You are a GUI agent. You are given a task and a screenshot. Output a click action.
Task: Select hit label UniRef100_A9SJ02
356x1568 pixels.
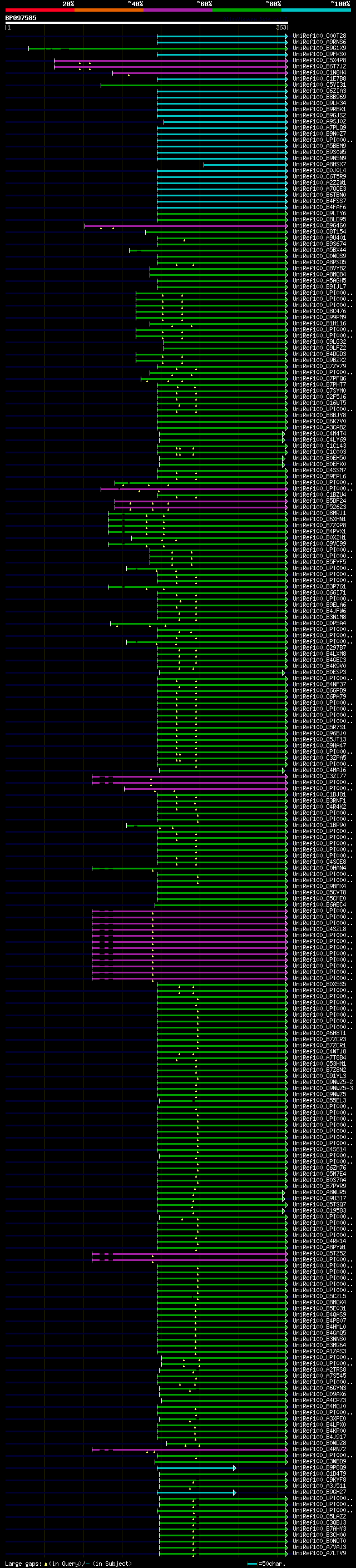pos(319,122)
